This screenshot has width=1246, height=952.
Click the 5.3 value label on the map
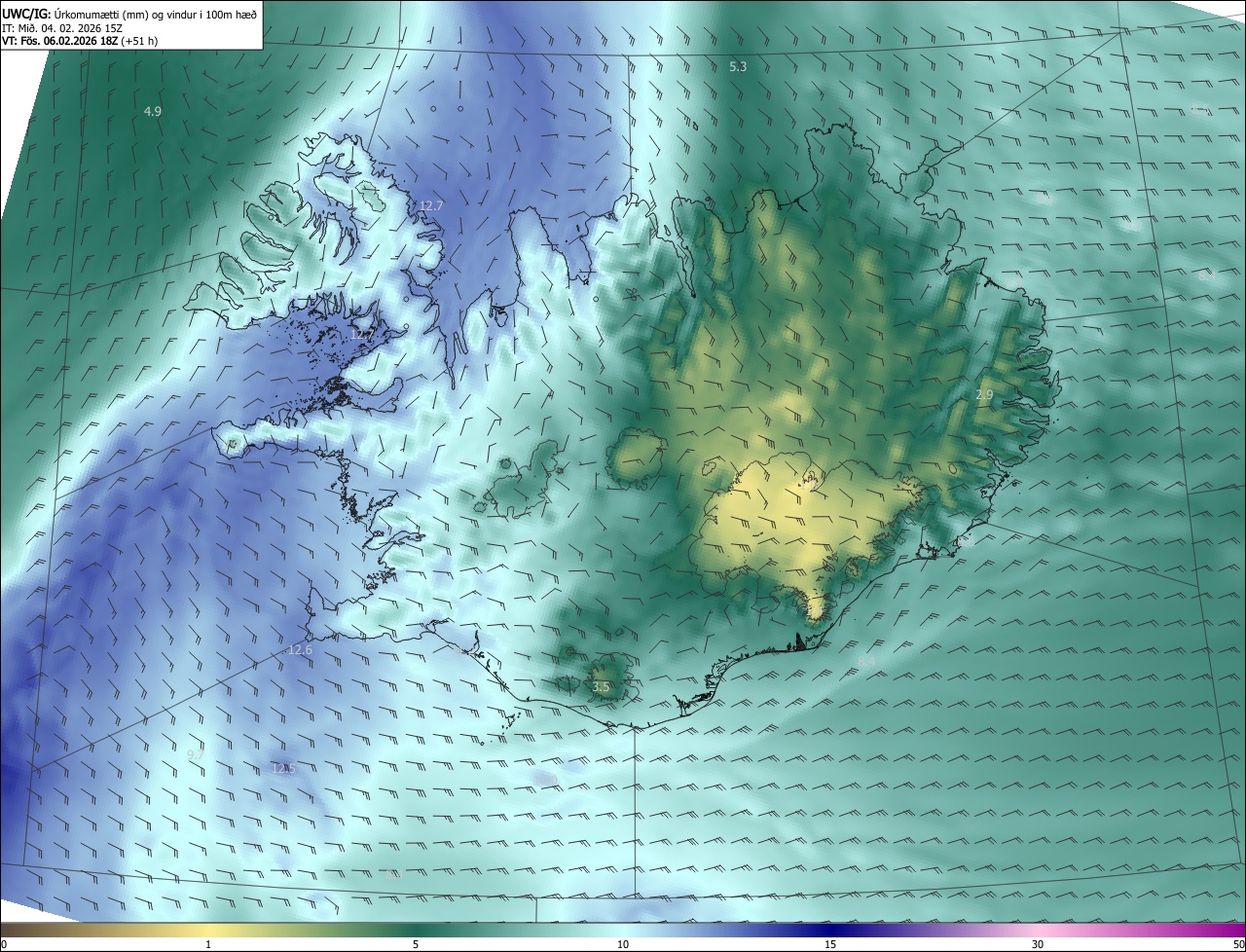pos(738,66)
